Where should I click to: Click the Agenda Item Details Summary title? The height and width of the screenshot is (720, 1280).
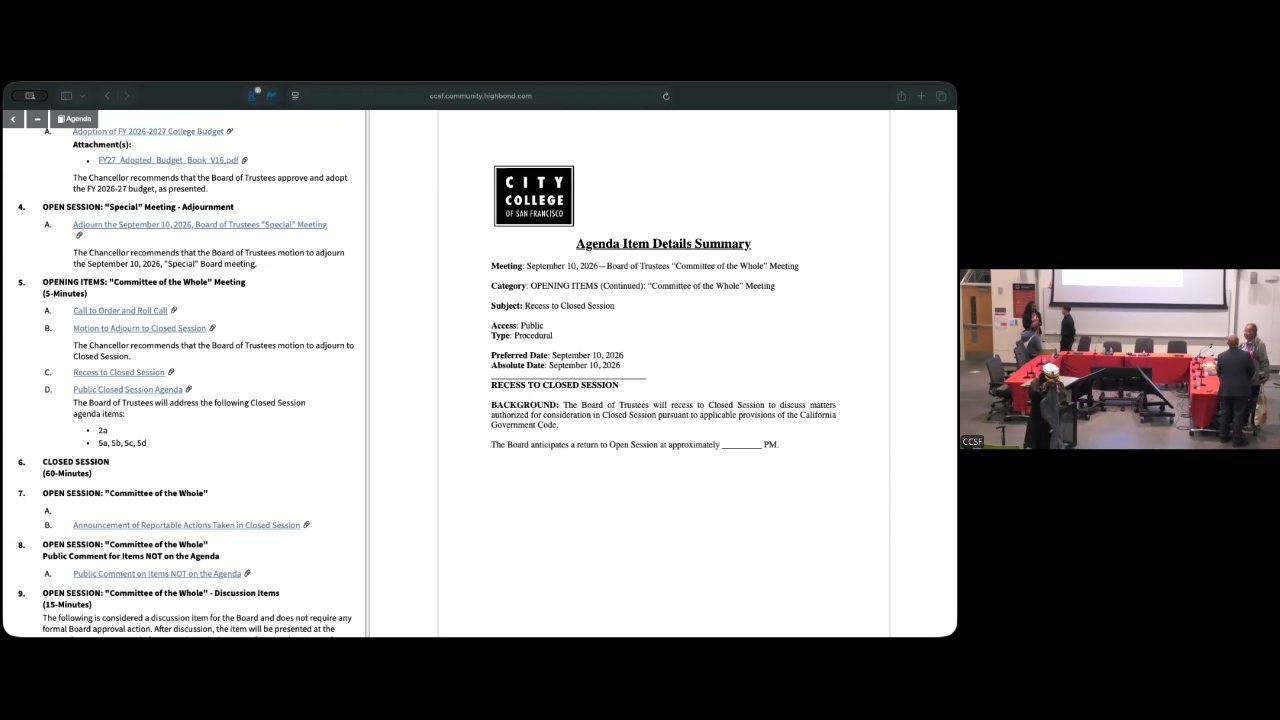663,244
